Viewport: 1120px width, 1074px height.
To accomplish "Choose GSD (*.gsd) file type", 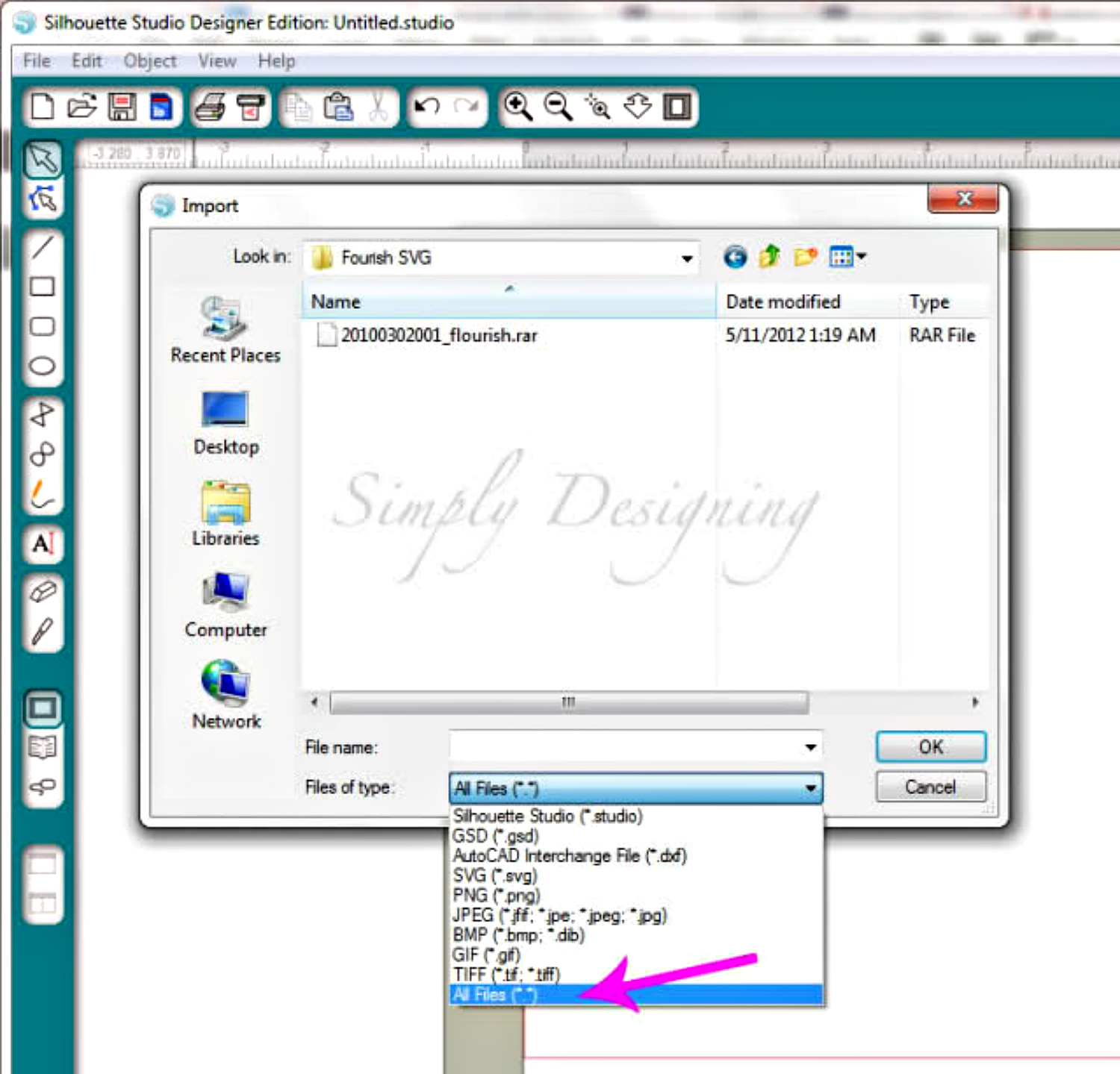I will click(636, 836).
